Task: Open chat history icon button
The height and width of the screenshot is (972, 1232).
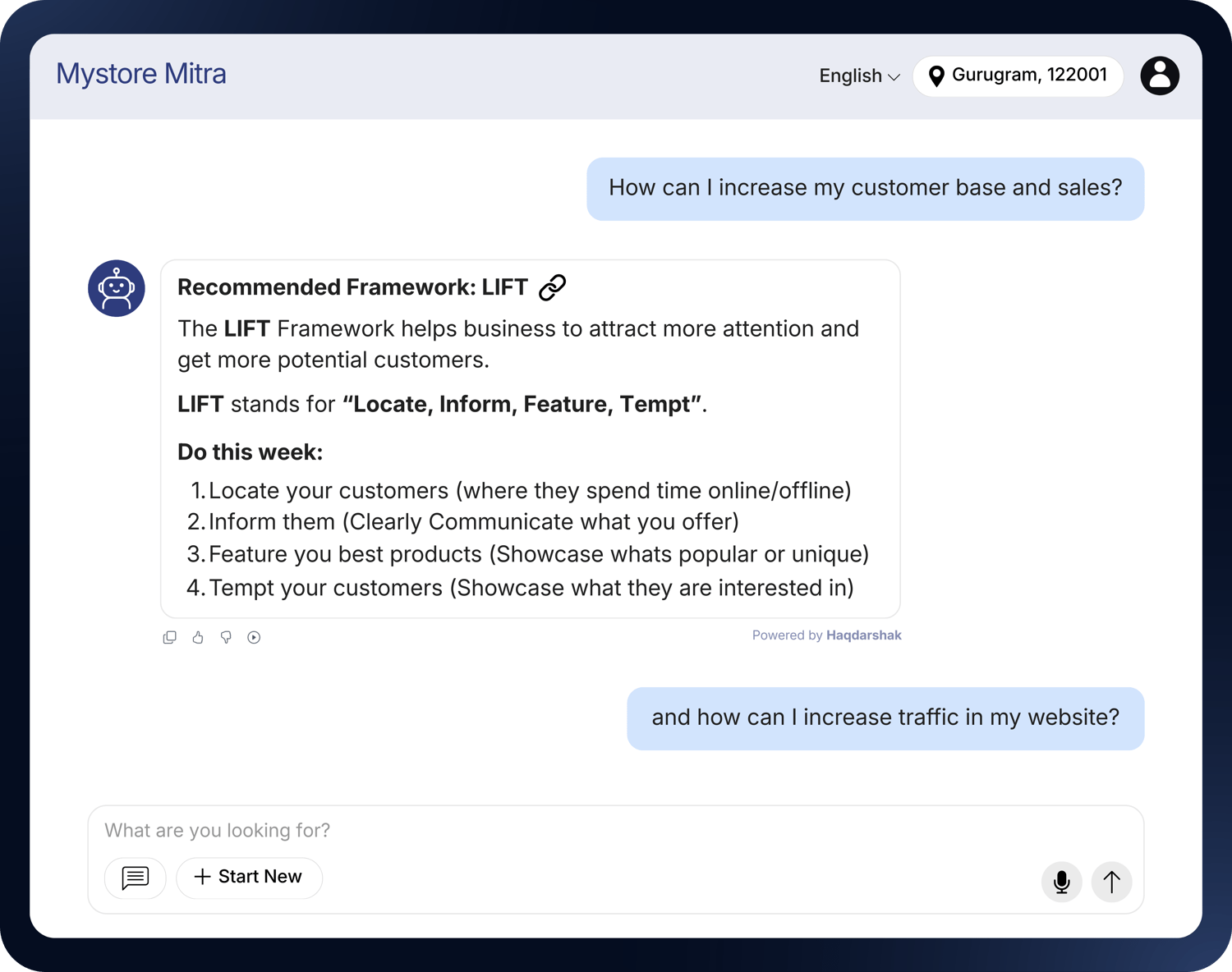Action: [136, 878]
